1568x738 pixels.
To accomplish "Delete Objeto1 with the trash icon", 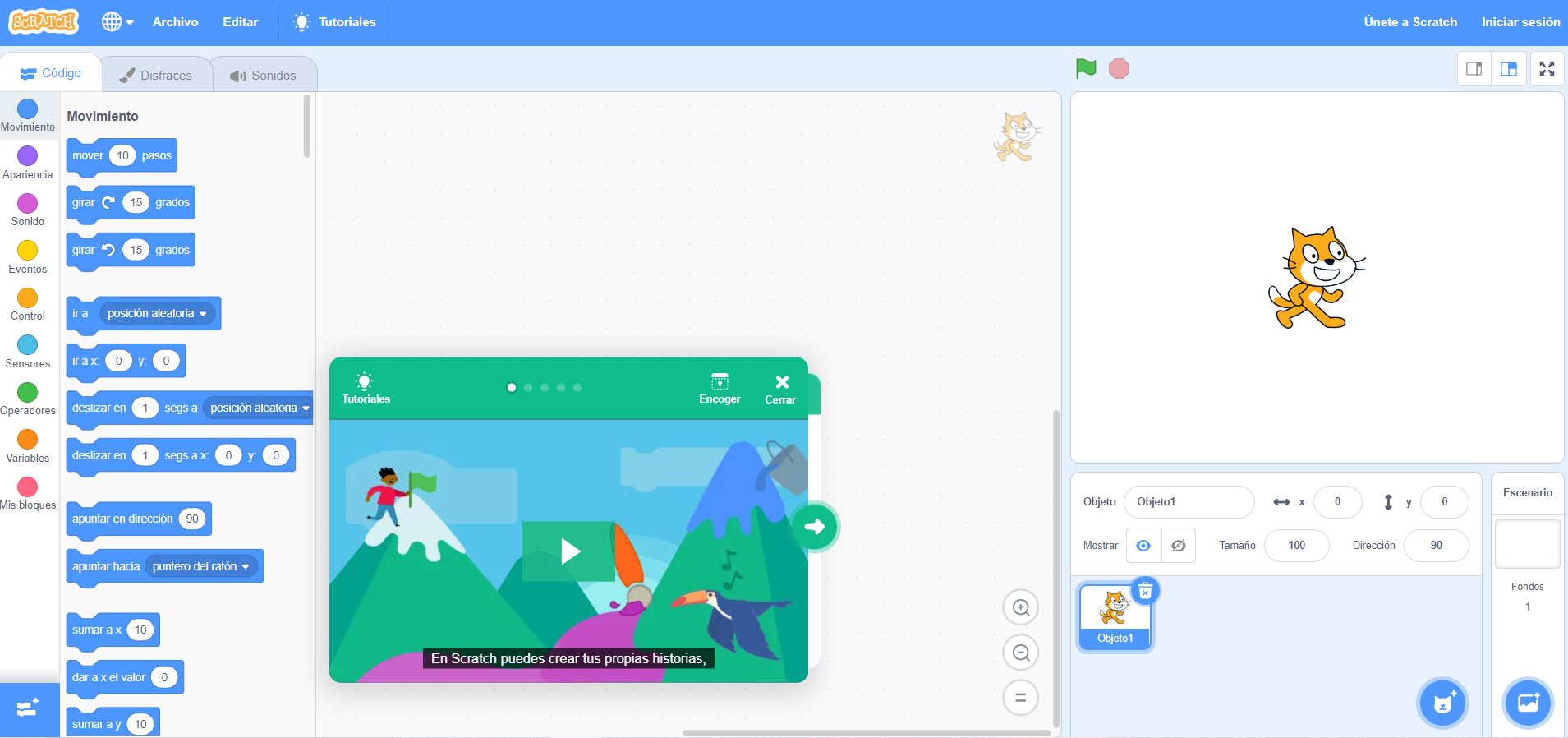I will tap(1145, 591).
